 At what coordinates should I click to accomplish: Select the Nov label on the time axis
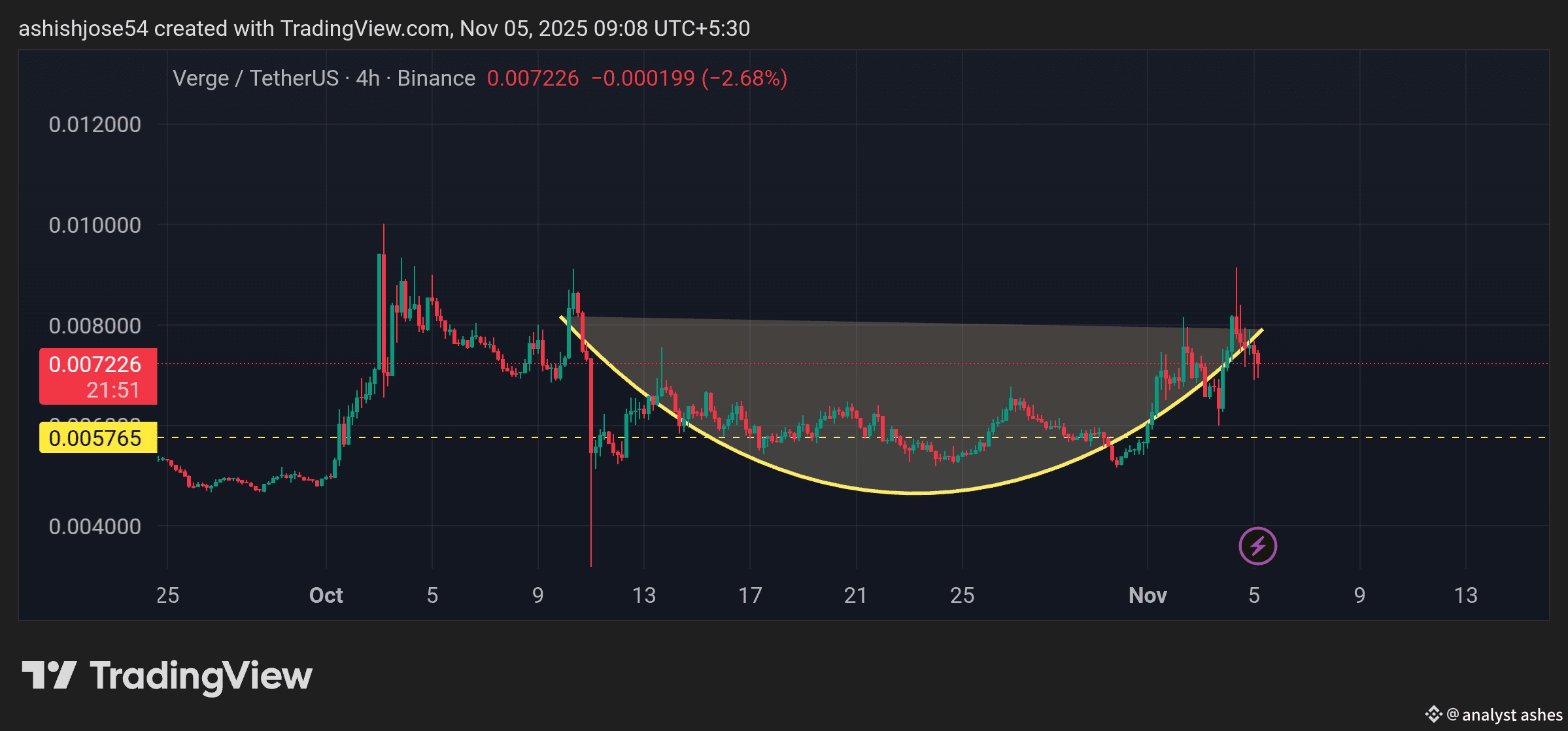[x=1148, y=595]
